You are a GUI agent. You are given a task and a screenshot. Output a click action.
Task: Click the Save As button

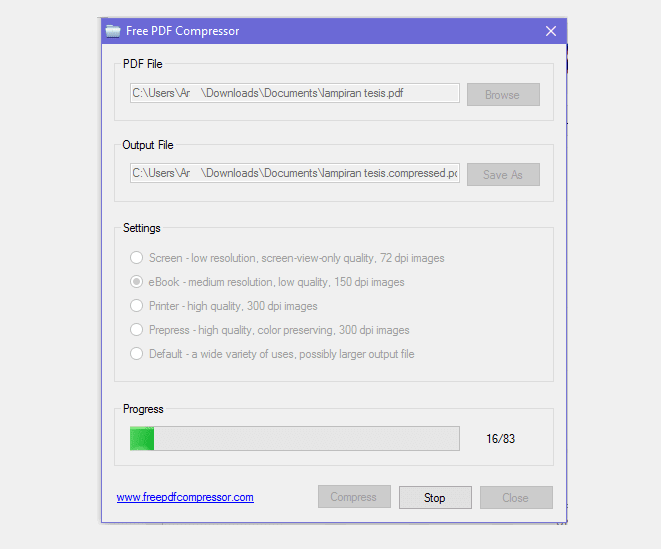point(503,175)
